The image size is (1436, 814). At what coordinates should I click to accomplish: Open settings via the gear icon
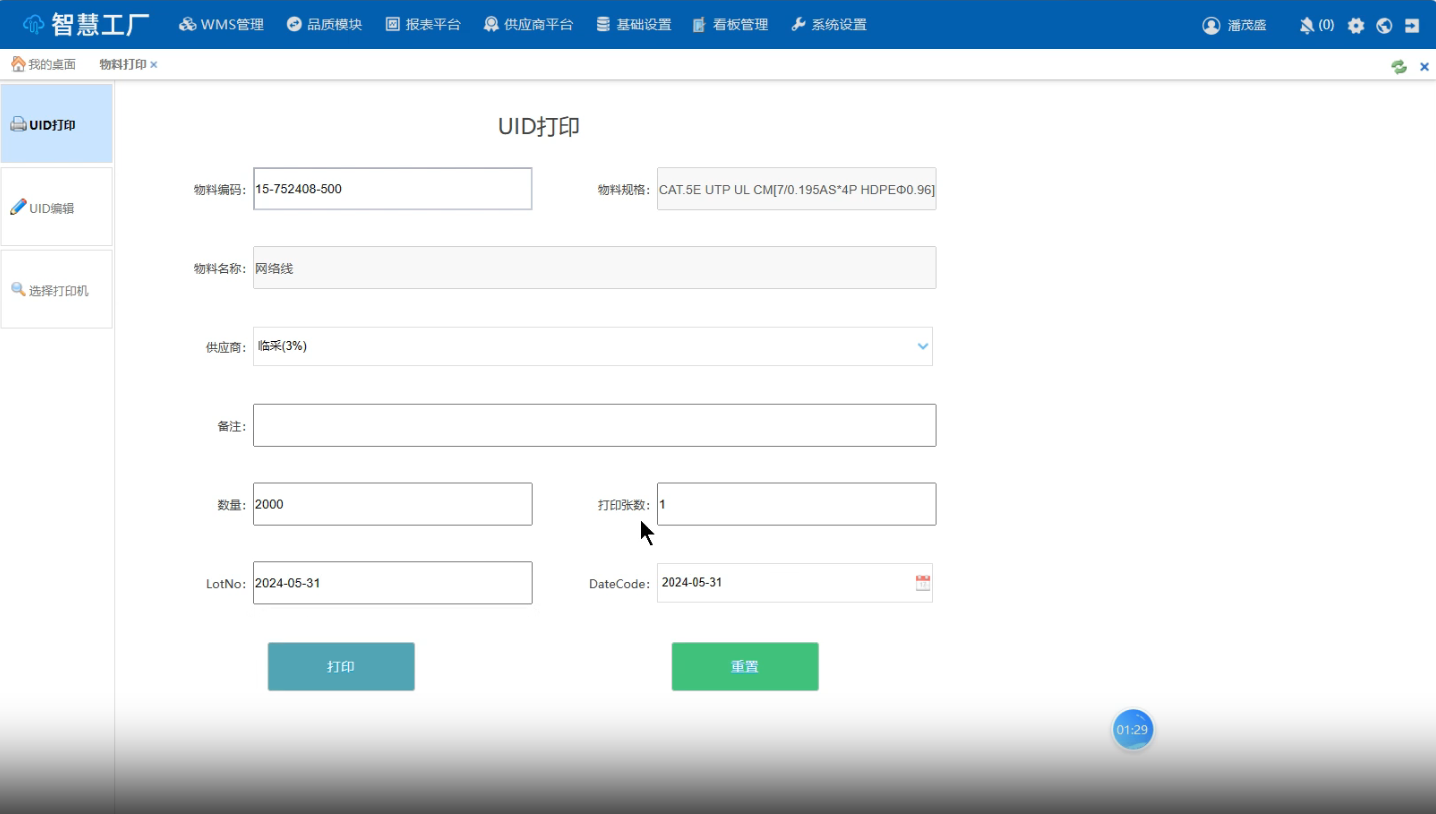1356,26
